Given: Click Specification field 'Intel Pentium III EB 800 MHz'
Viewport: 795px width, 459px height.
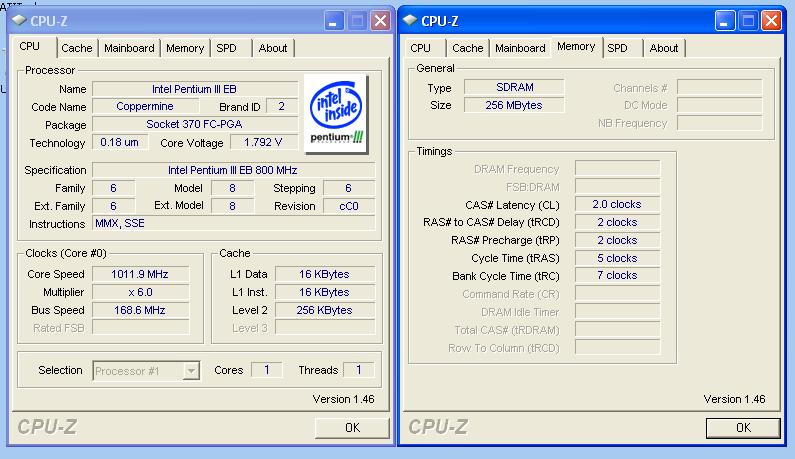Looking at the screenshot, I should coord(233,170).
